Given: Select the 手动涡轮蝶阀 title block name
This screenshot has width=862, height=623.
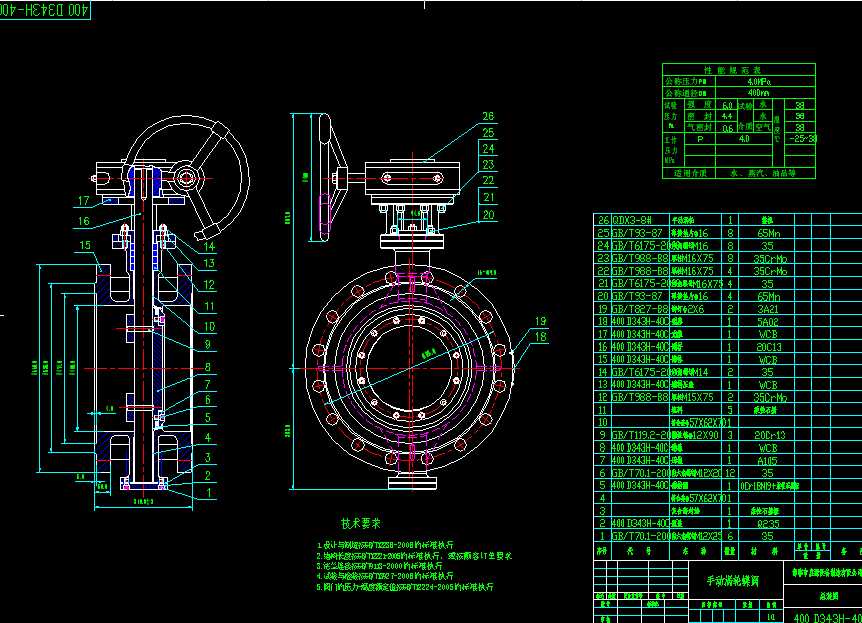Looking at the screenshot, I should pyautogui.click(x=732, y=581).
